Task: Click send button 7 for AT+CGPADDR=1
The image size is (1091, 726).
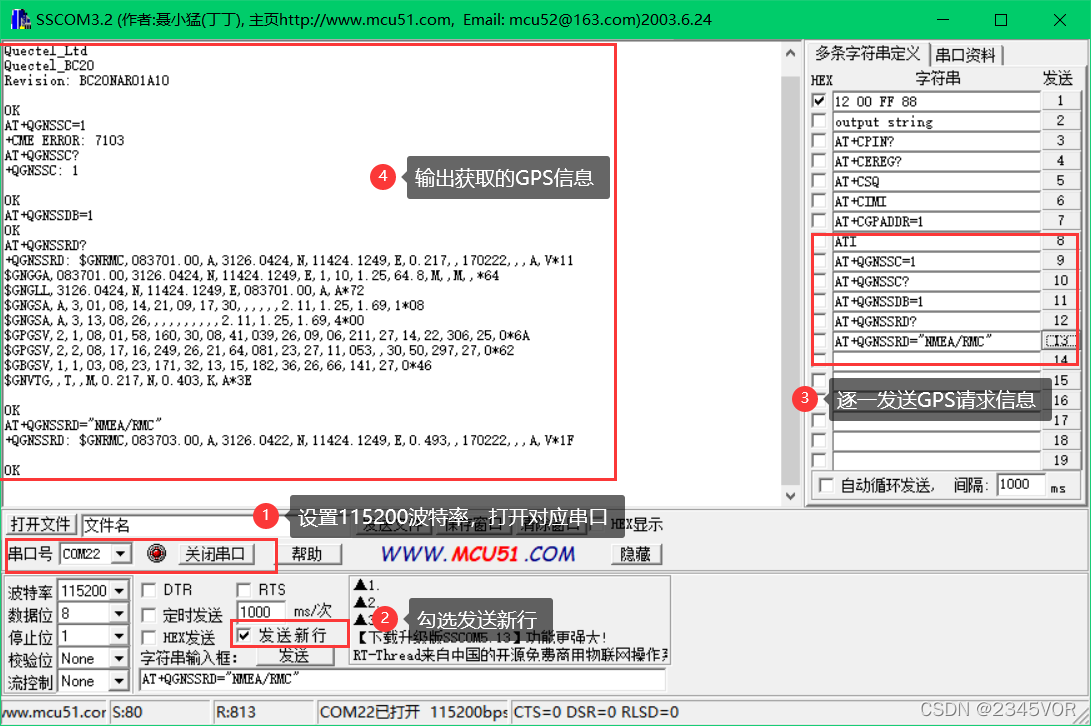Action: [1060, 221]
